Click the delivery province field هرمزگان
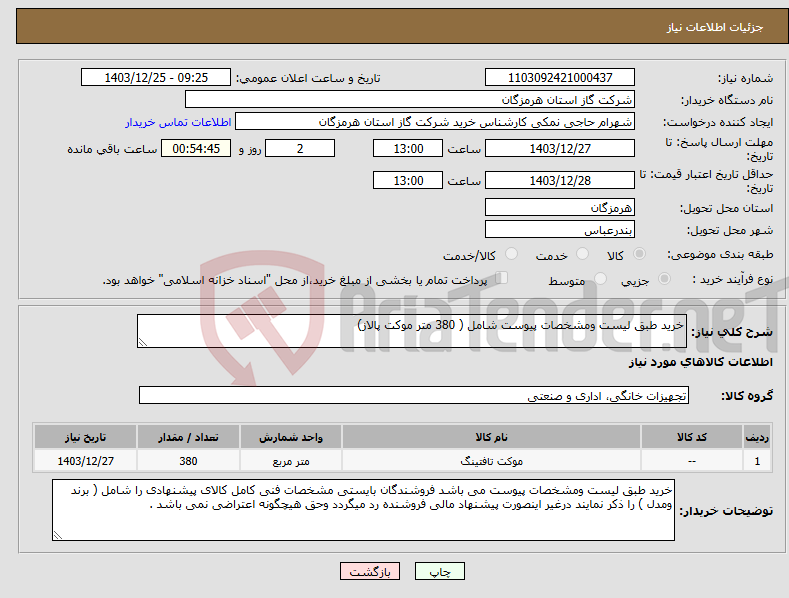 tap(560, 207)
